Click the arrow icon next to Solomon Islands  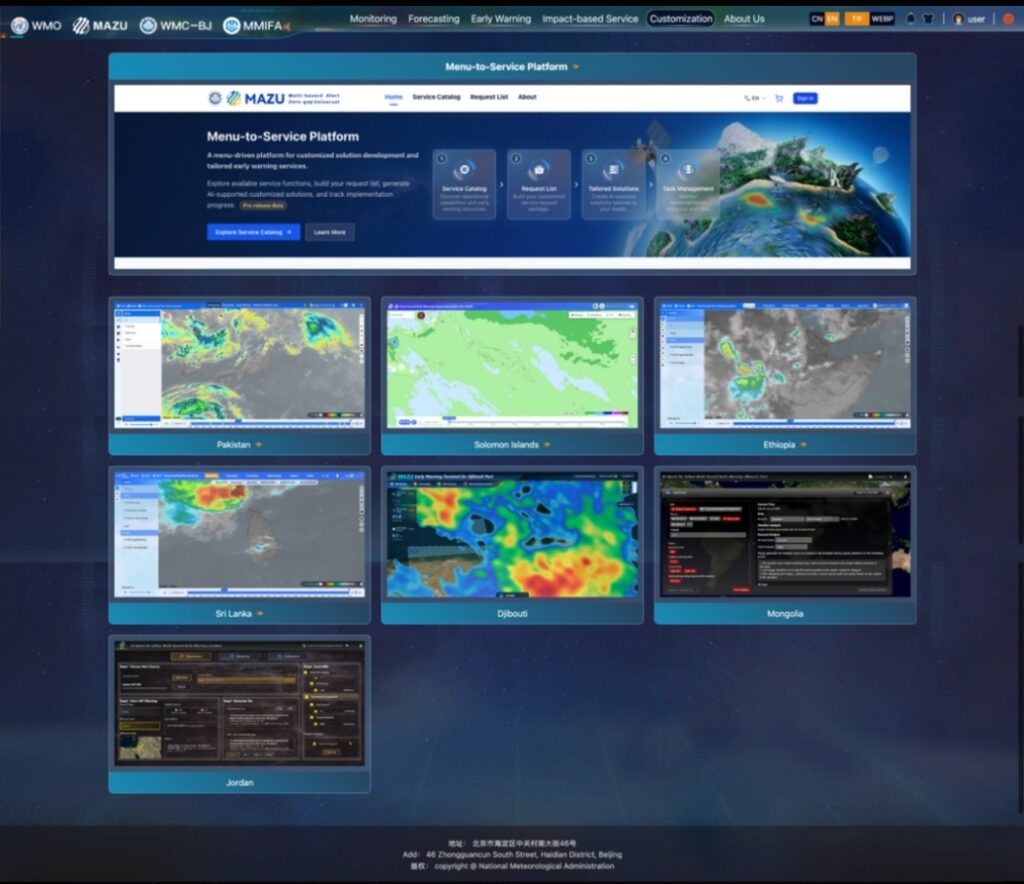(x=547, y=445)
